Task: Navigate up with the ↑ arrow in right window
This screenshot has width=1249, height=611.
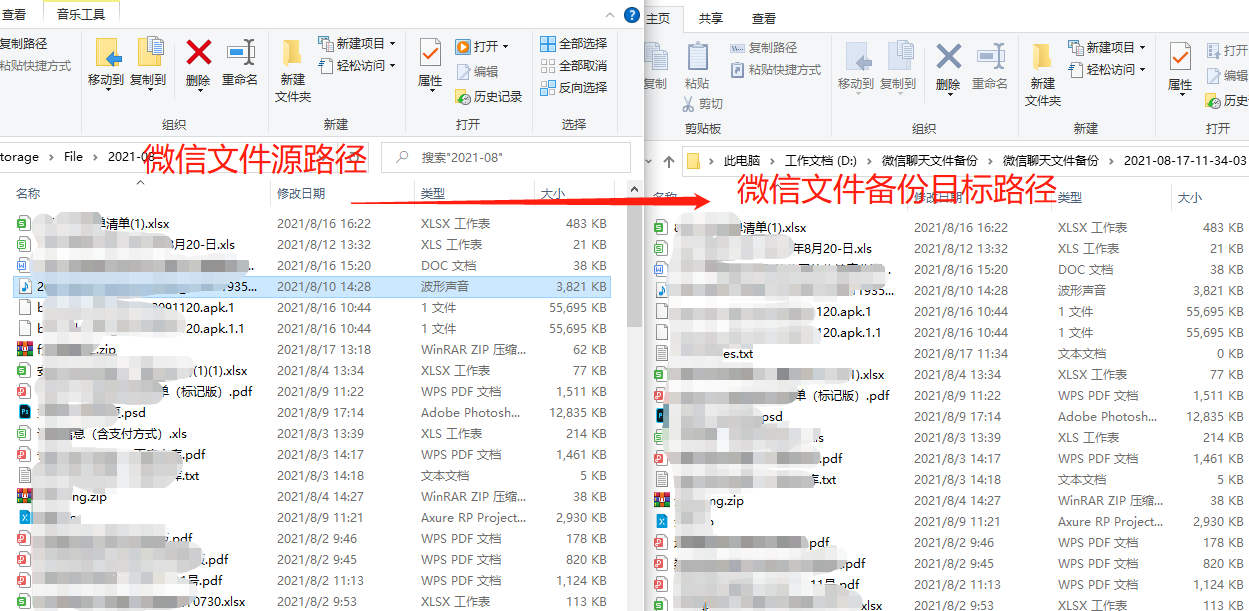Action: tap(667, 158)
